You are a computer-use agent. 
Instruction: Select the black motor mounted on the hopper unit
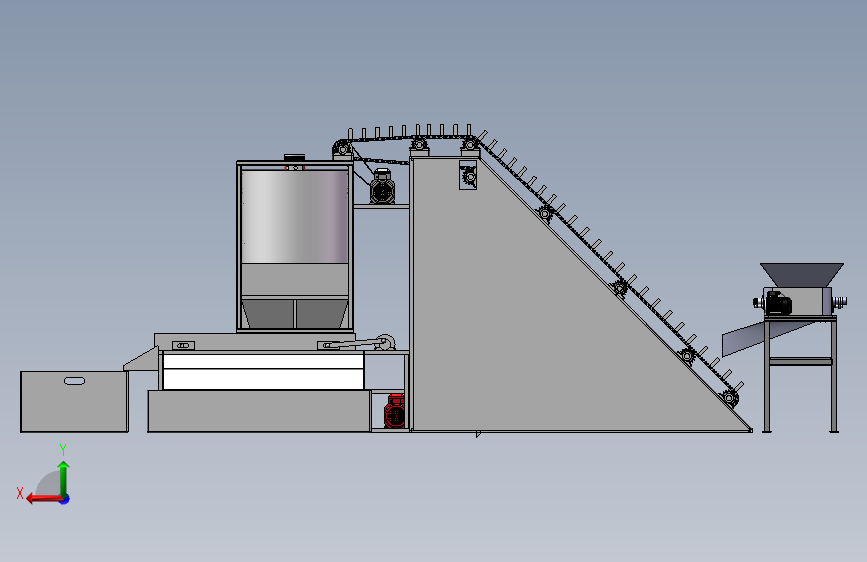coord(778,303)
